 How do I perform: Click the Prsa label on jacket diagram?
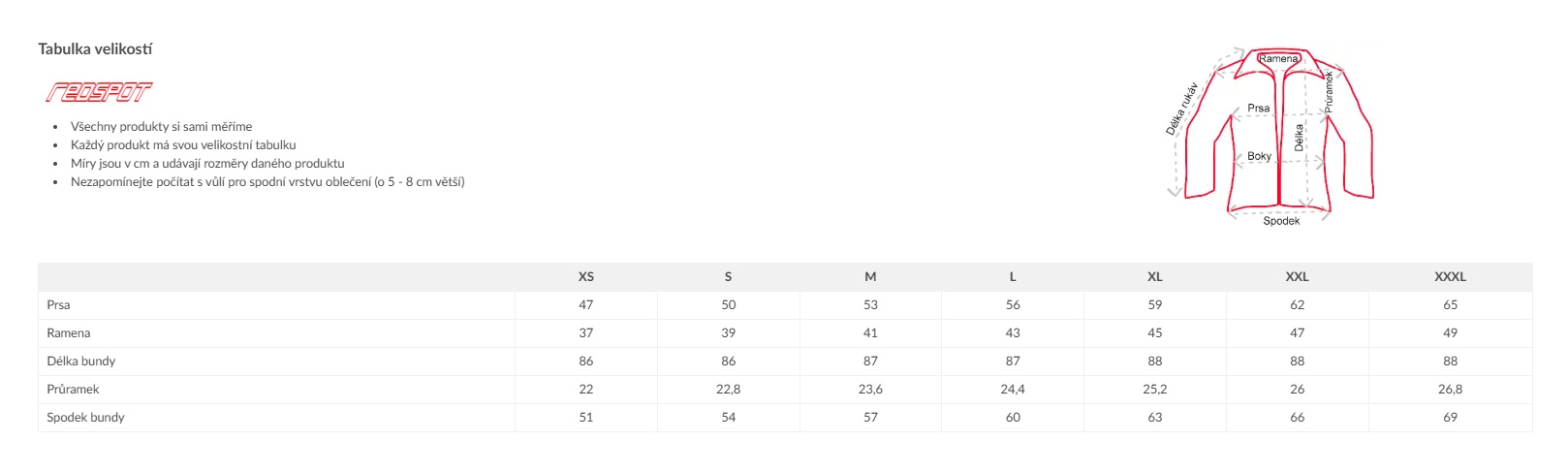(x=1258, y=108)
